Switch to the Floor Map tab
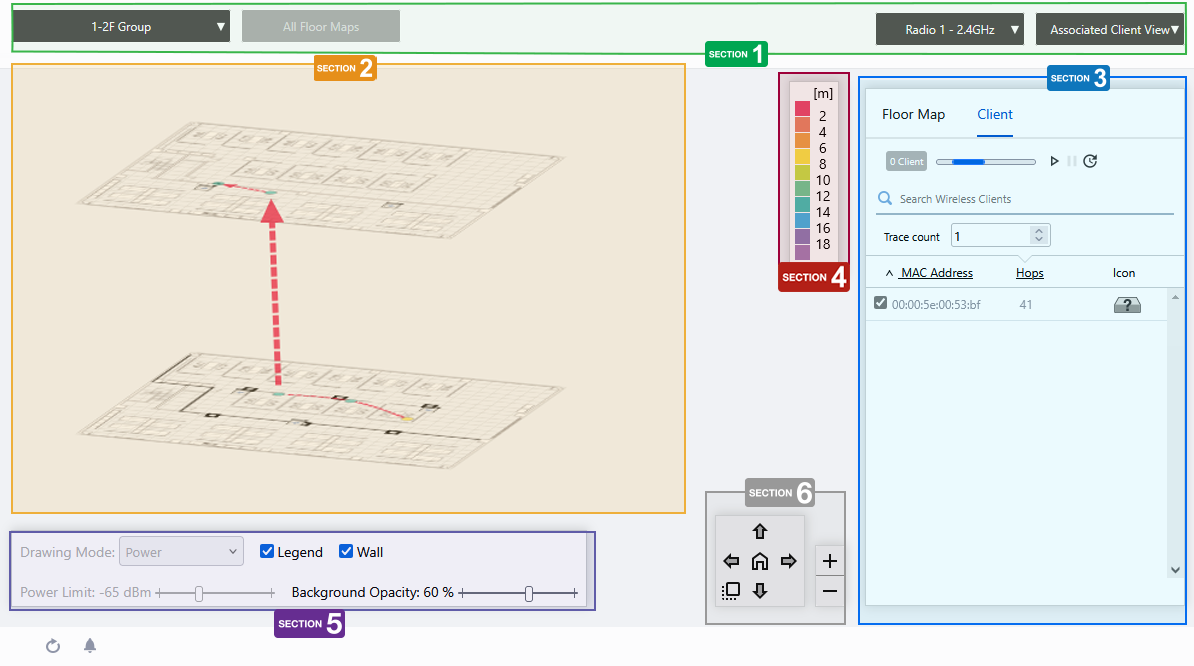Image resolution: width=1194 pixels, height=666 pixels. [x=913, y=115]
